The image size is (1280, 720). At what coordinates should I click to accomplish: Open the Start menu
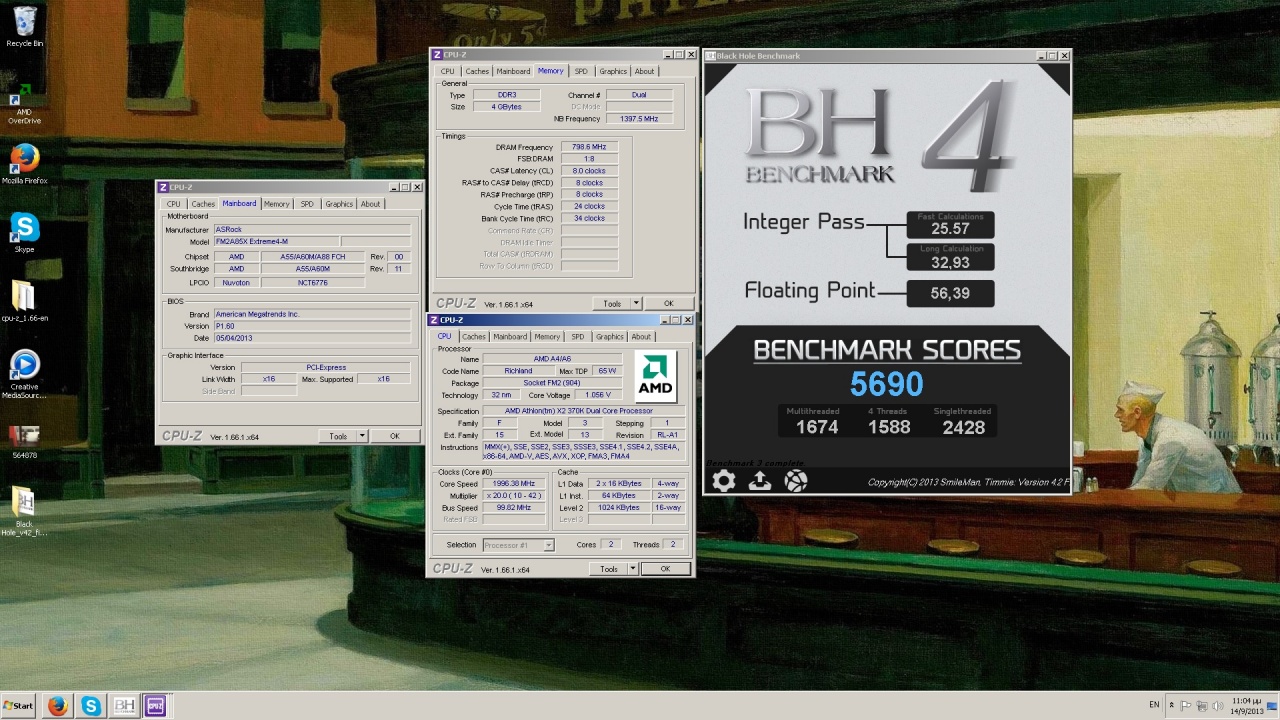click(x=18, y=706)
